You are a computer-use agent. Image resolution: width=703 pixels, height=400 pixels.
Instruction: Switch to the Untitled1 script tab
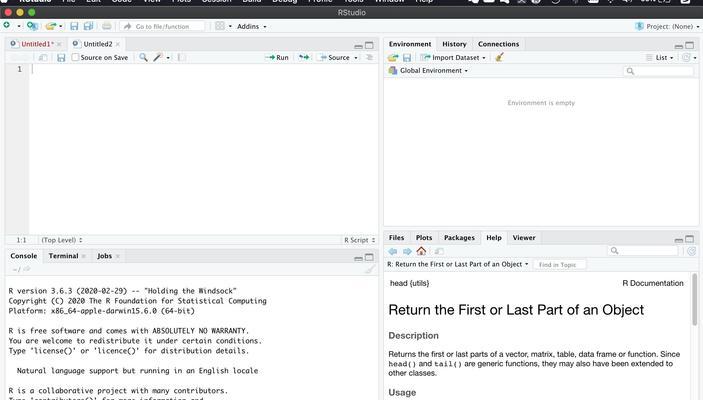point(37,44)
